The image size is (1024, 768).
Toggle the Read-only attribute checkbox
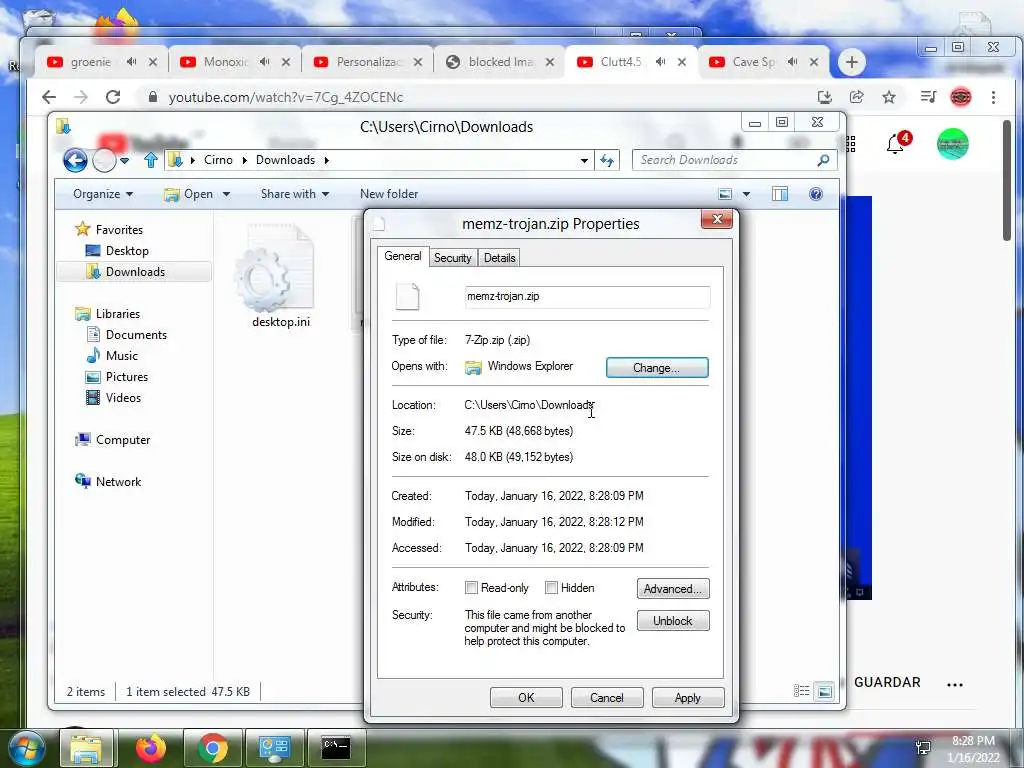471,588
